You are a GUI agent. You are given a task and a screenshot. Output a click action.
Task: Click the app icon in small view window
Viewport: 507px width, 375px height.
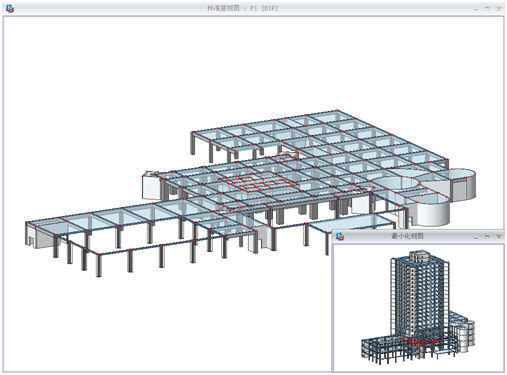[x=340, y=236]
